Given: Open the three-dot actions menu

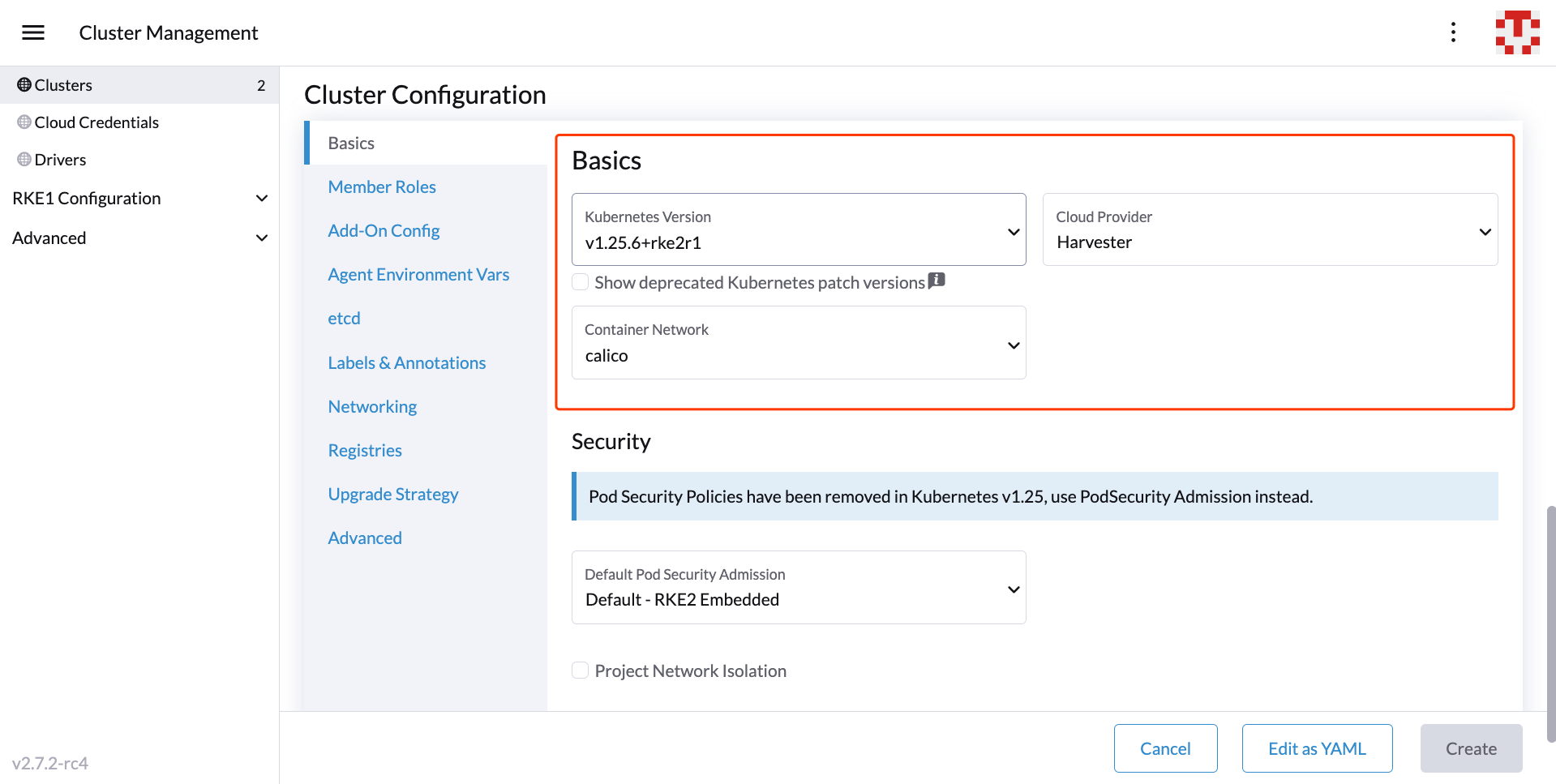Looking at the screenshot, I should (1453, 32).
